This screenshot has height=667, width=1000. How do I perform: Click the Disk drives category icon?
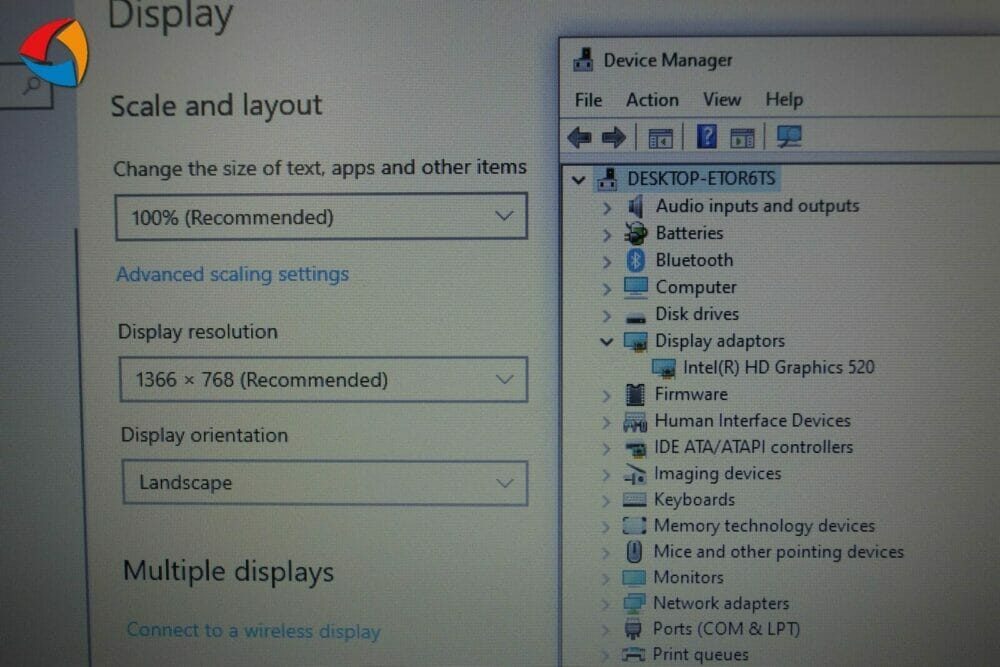point(635,317)
